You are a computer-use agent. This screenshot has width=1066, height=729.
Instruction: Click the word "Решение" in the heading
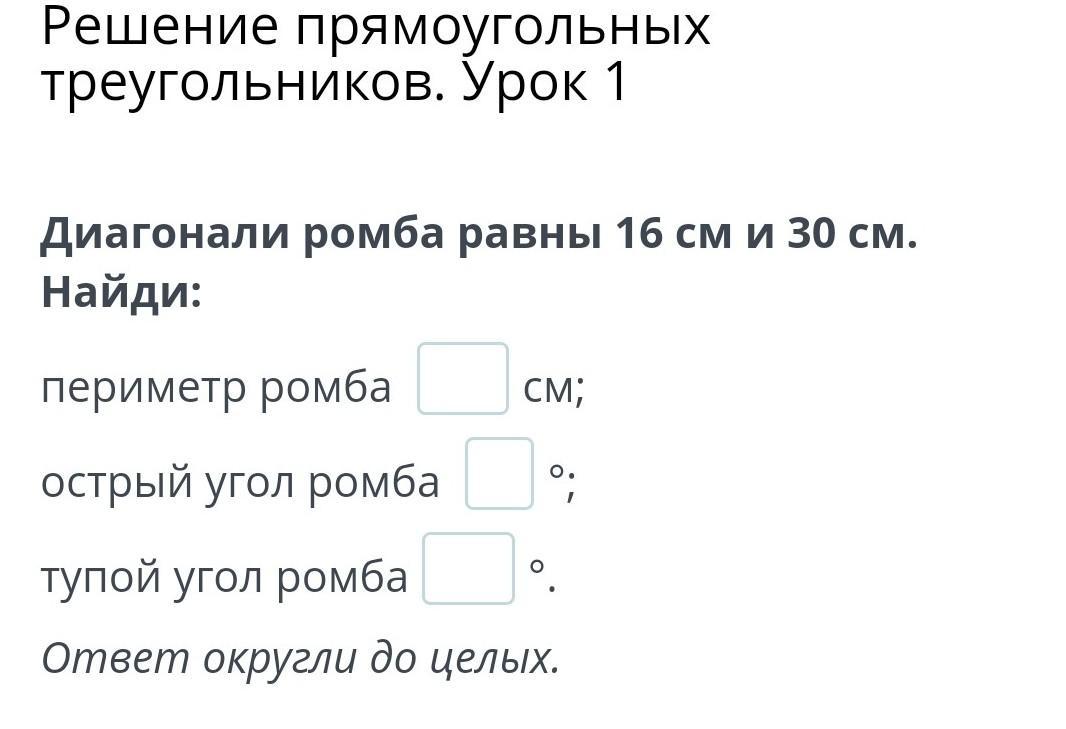[160, 27]
